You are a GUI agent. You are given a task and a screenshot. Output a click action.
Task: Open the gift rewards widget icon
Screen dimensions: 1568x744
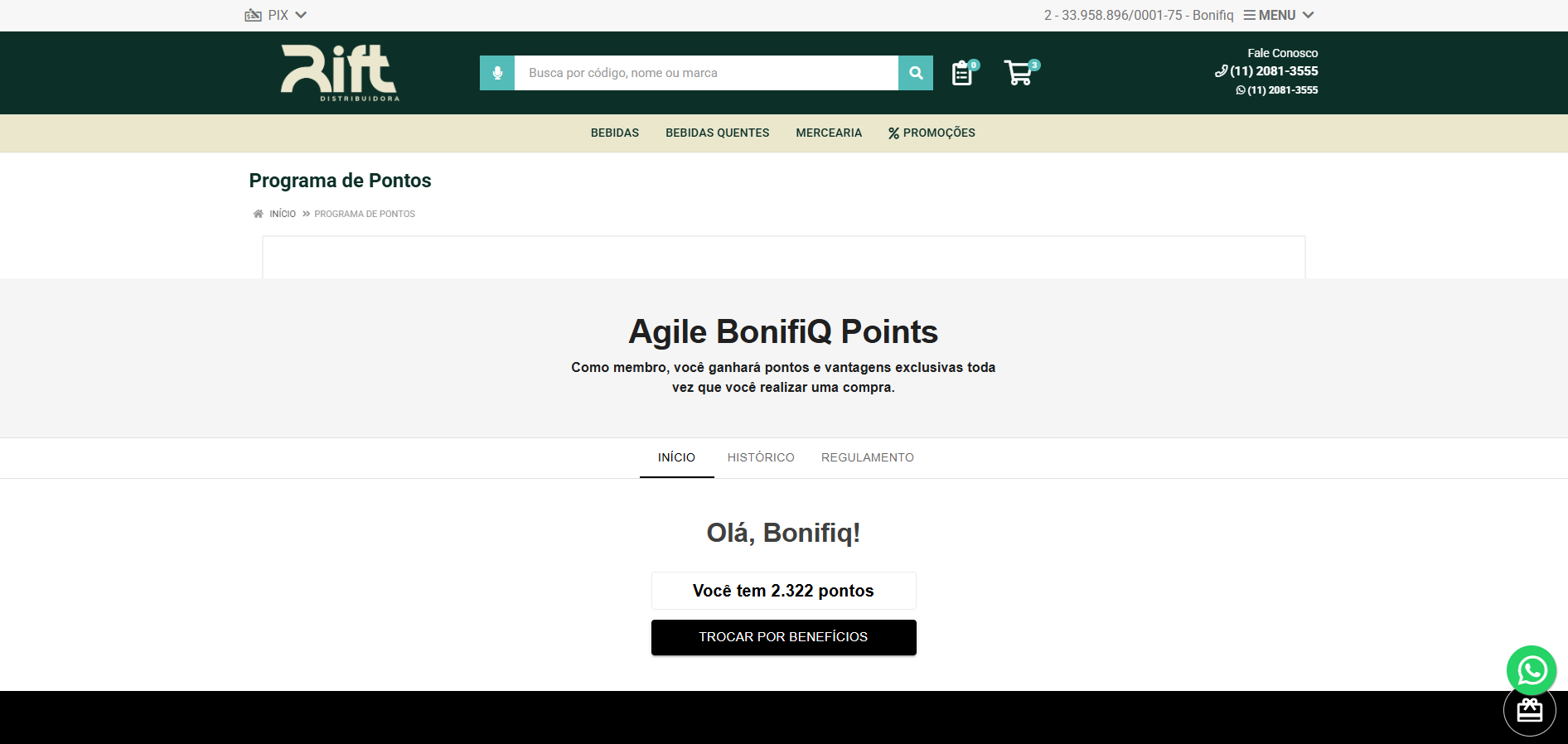click(1529, 711)
